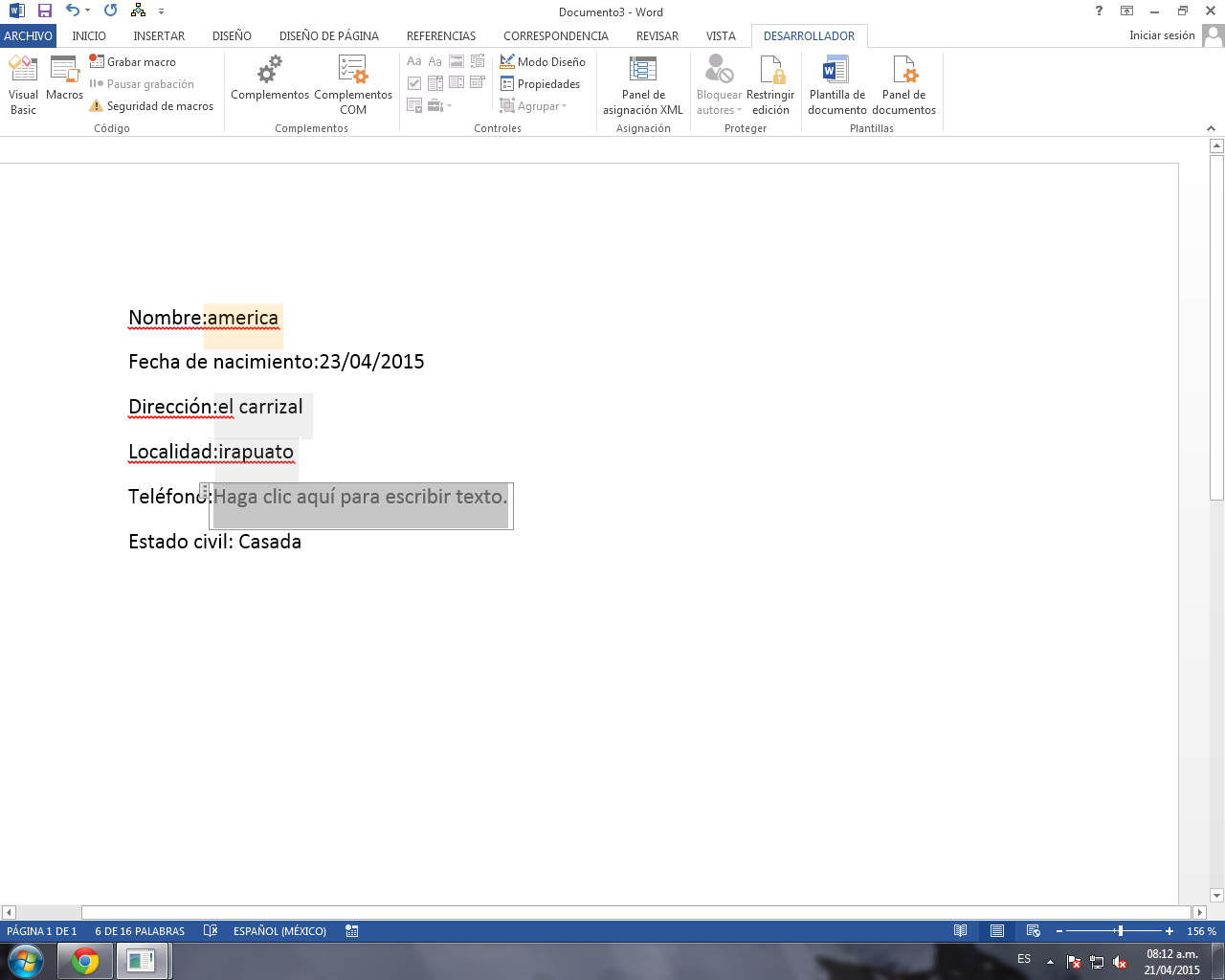Toggle Modo Diseño on or off
Screen dimensions: 1225x980
click(x=543, y=61)
